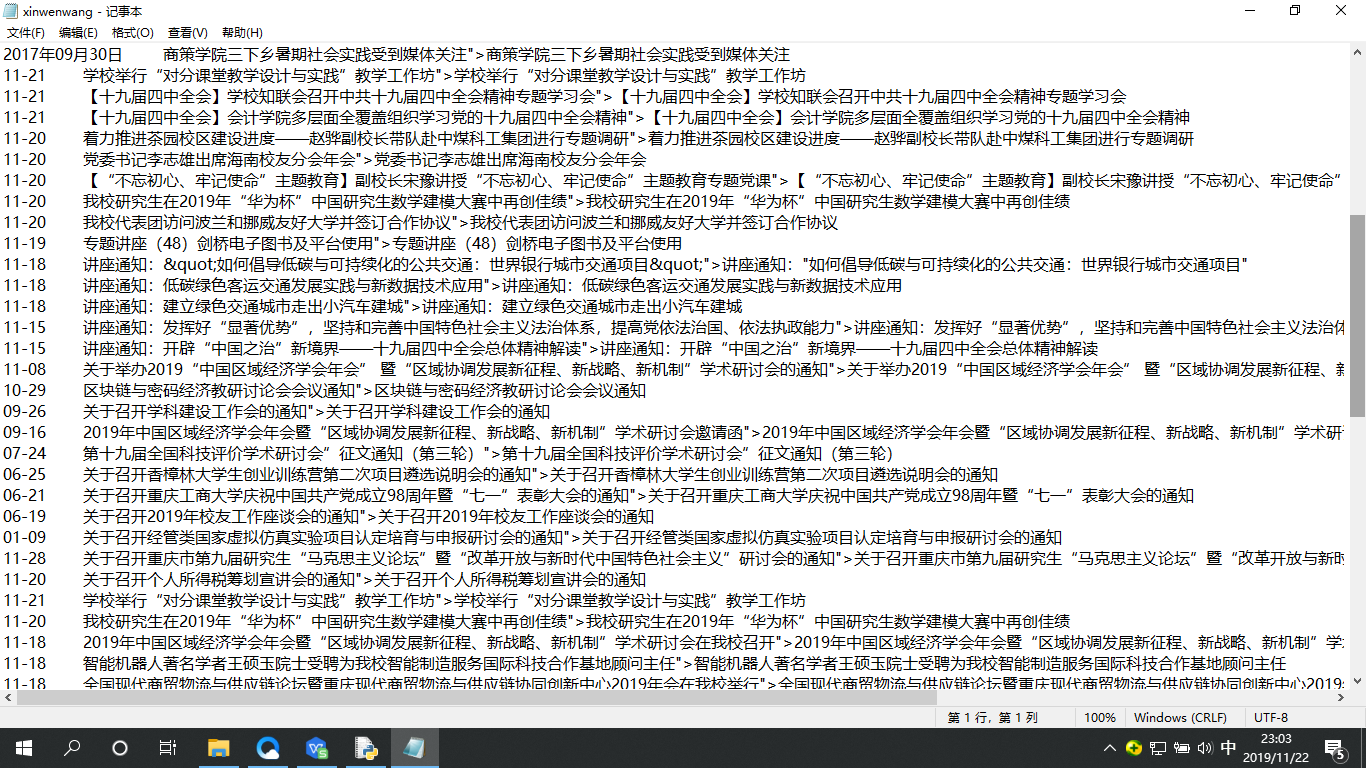Launch Visual Studio from the taskbar

(316, 747)
